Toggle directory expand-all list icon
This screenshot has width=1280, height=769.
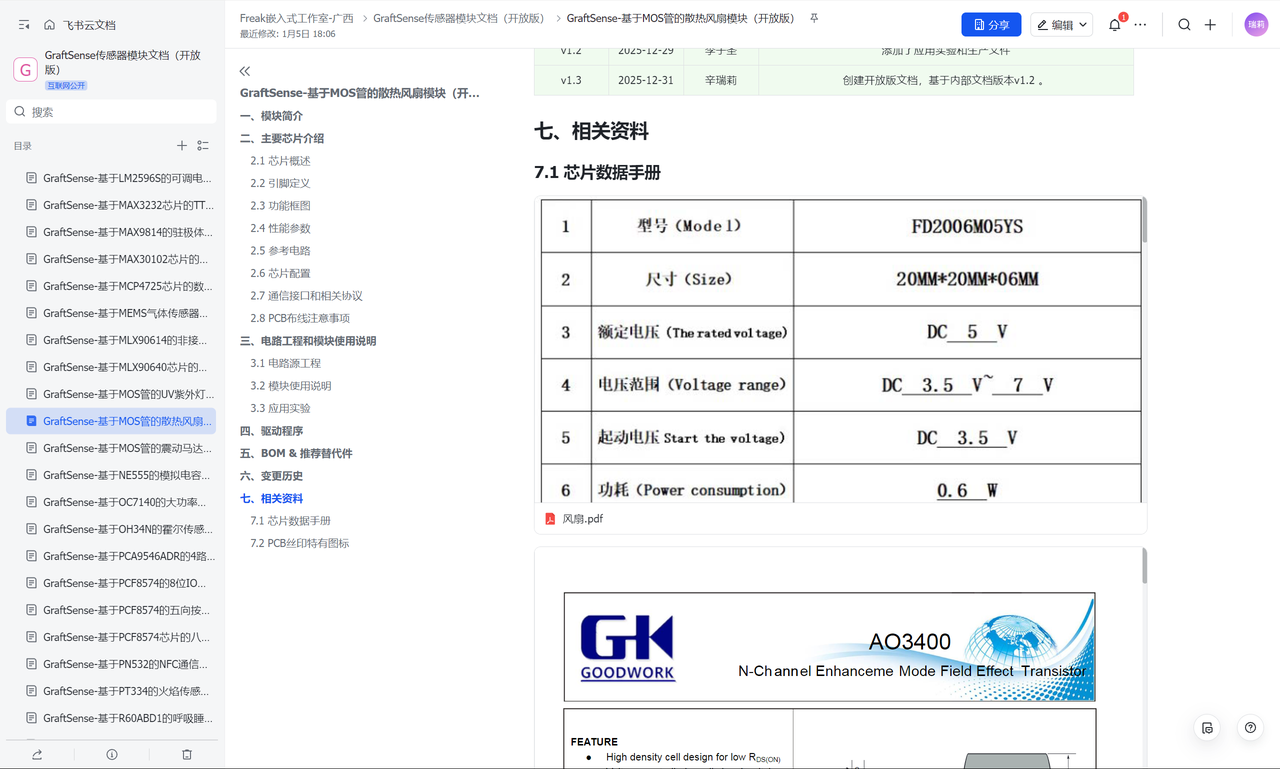click(x=203, y=146)
